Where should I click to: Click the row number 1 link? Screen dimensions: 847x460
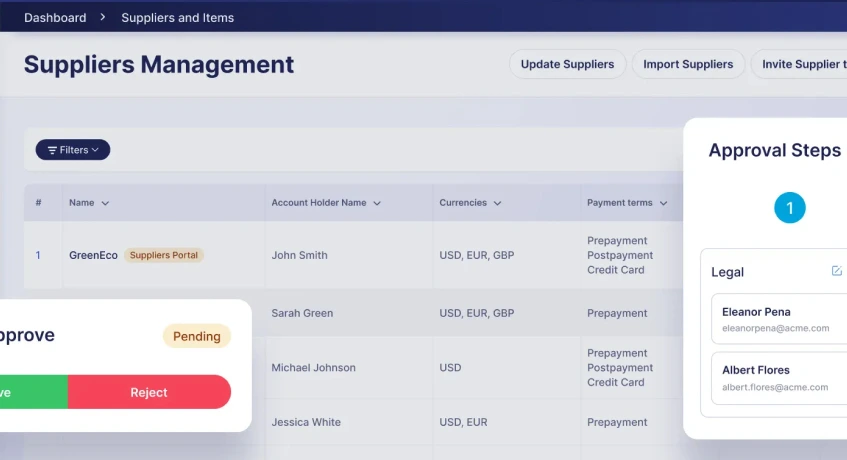pos(38,255)
